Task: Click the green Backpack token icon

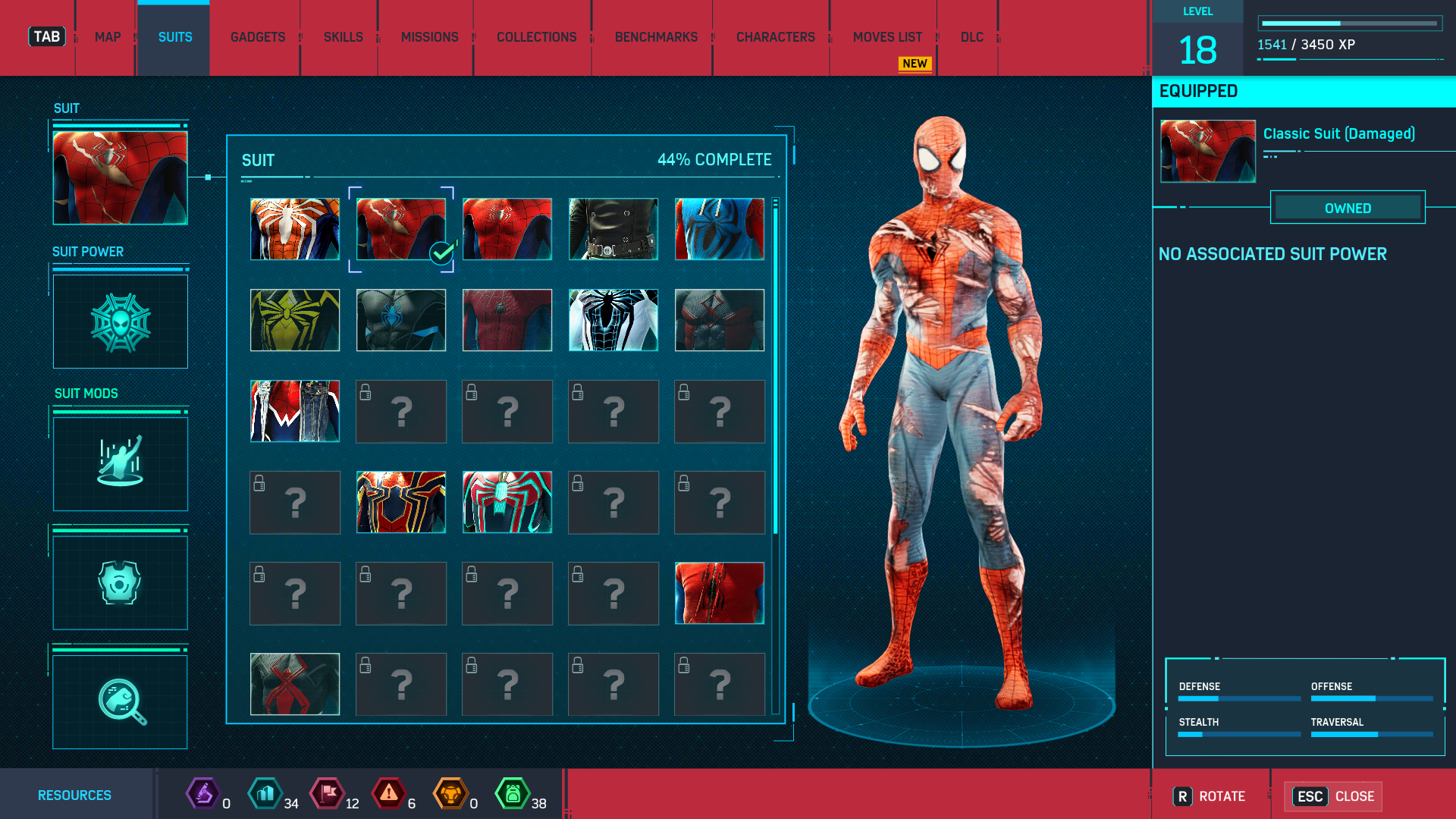Action: 513,794
